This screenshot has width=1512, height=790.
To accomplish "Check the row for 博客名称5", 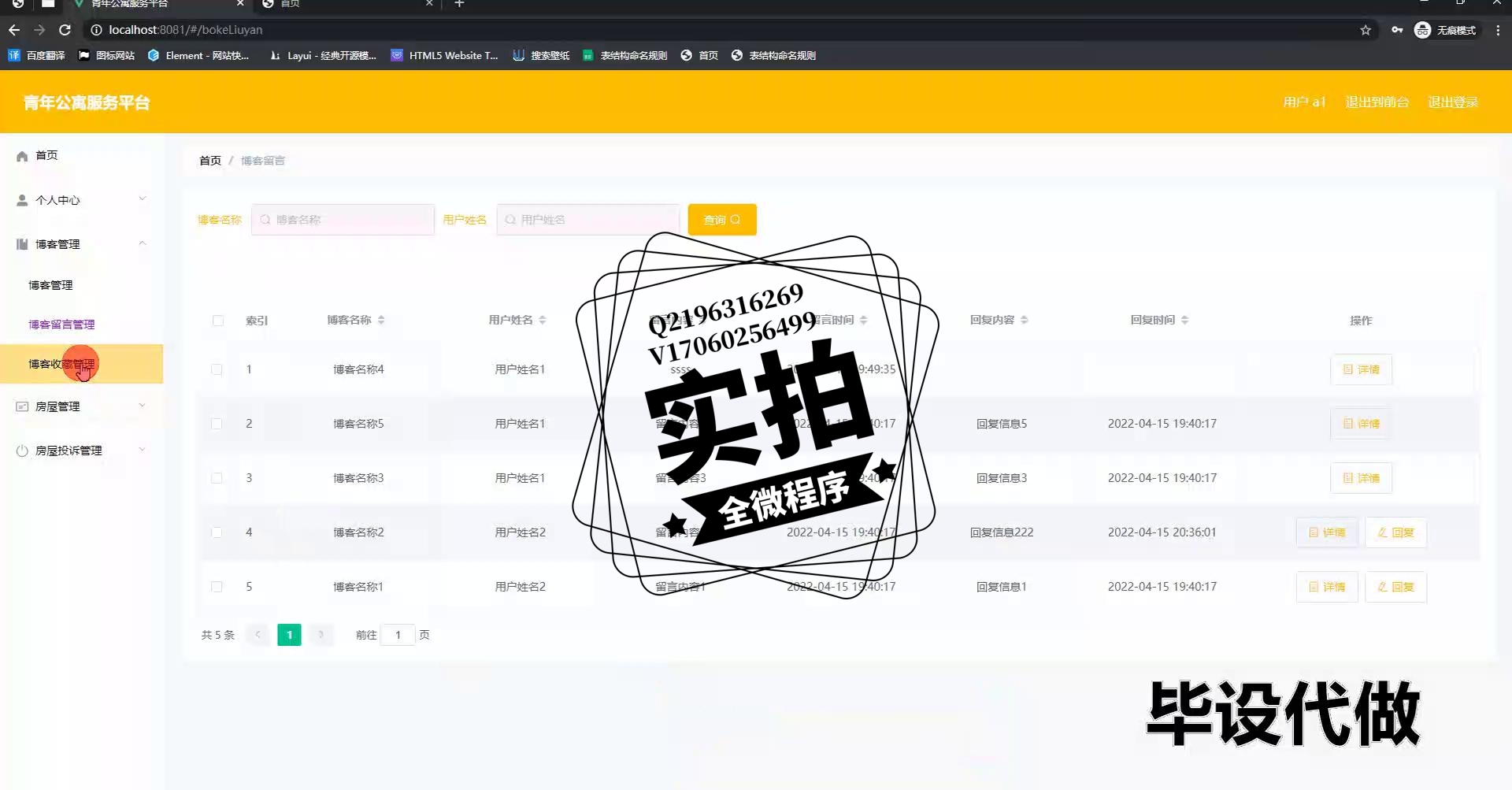I will pos(217,424).
